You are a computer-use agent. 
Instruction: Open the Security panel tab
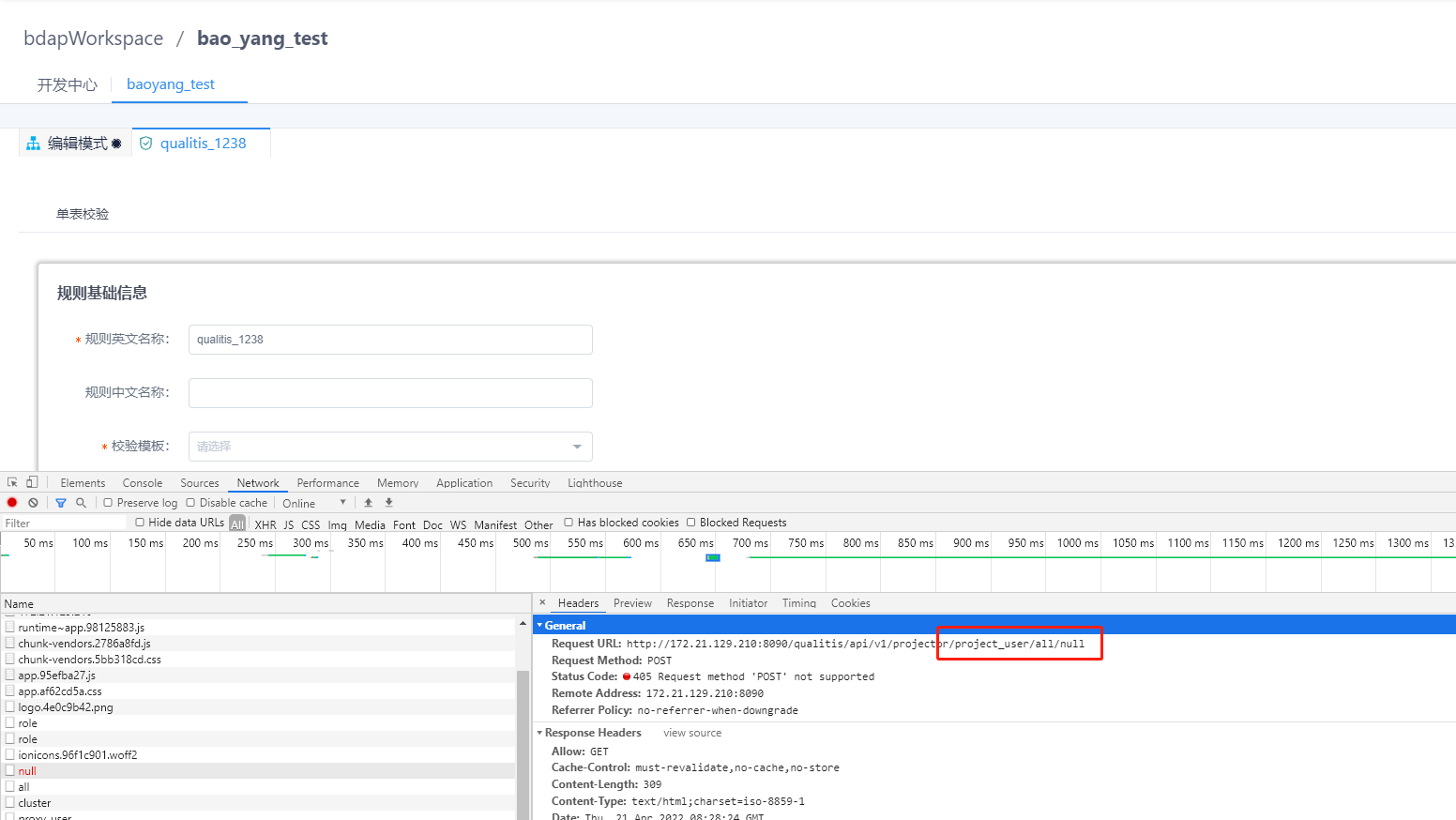click(530, 482)
